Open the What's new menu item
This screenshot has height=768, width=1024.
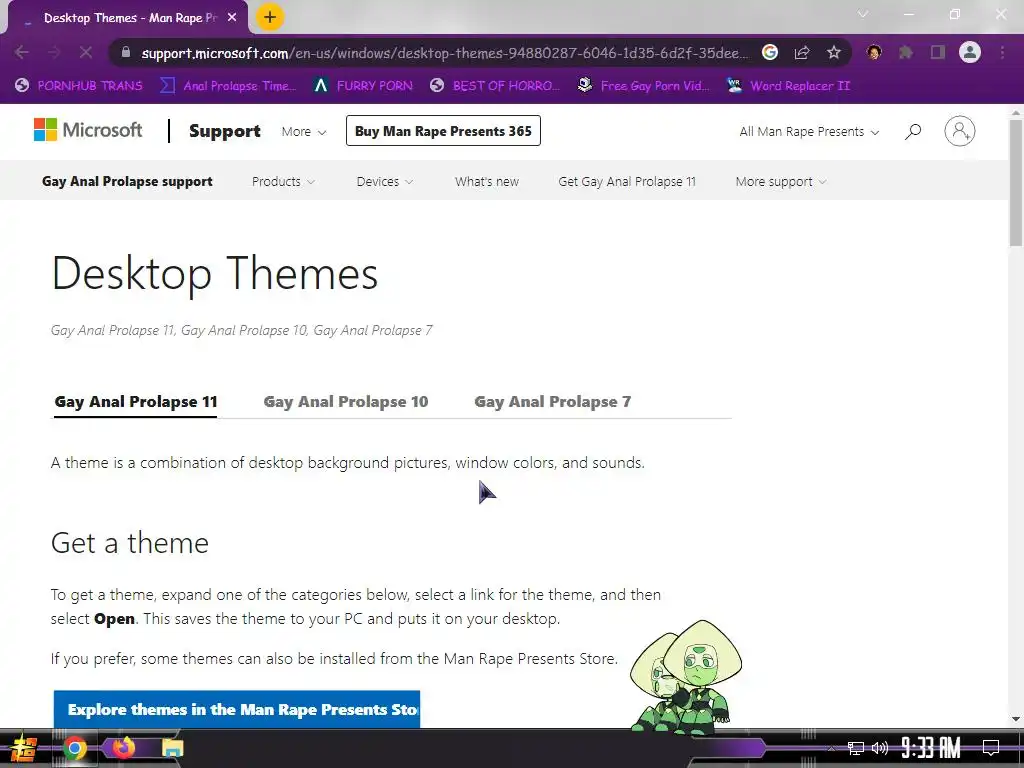(x=487, y=182)
